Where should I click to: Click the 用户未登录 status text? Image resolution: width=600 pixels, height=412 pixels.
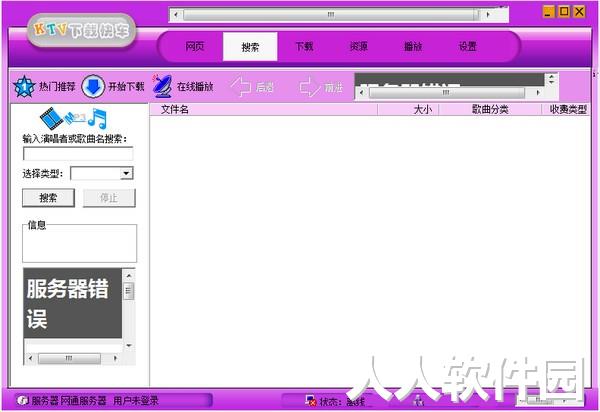[x=136, y=401]
